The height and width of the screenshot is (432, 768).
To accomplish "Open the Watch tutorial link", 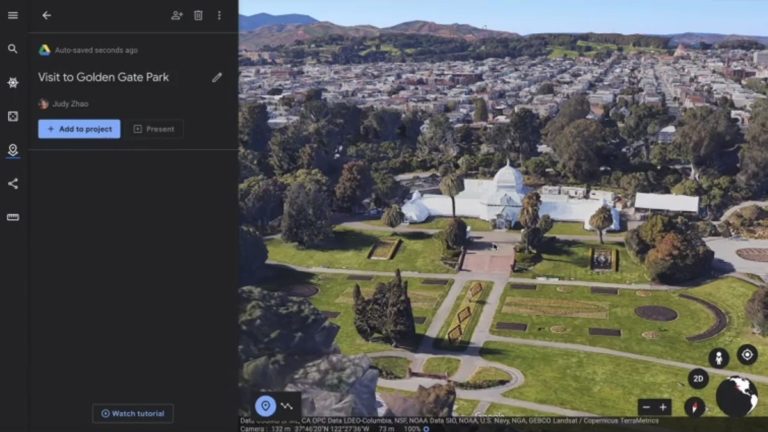I will coord(133,413).
